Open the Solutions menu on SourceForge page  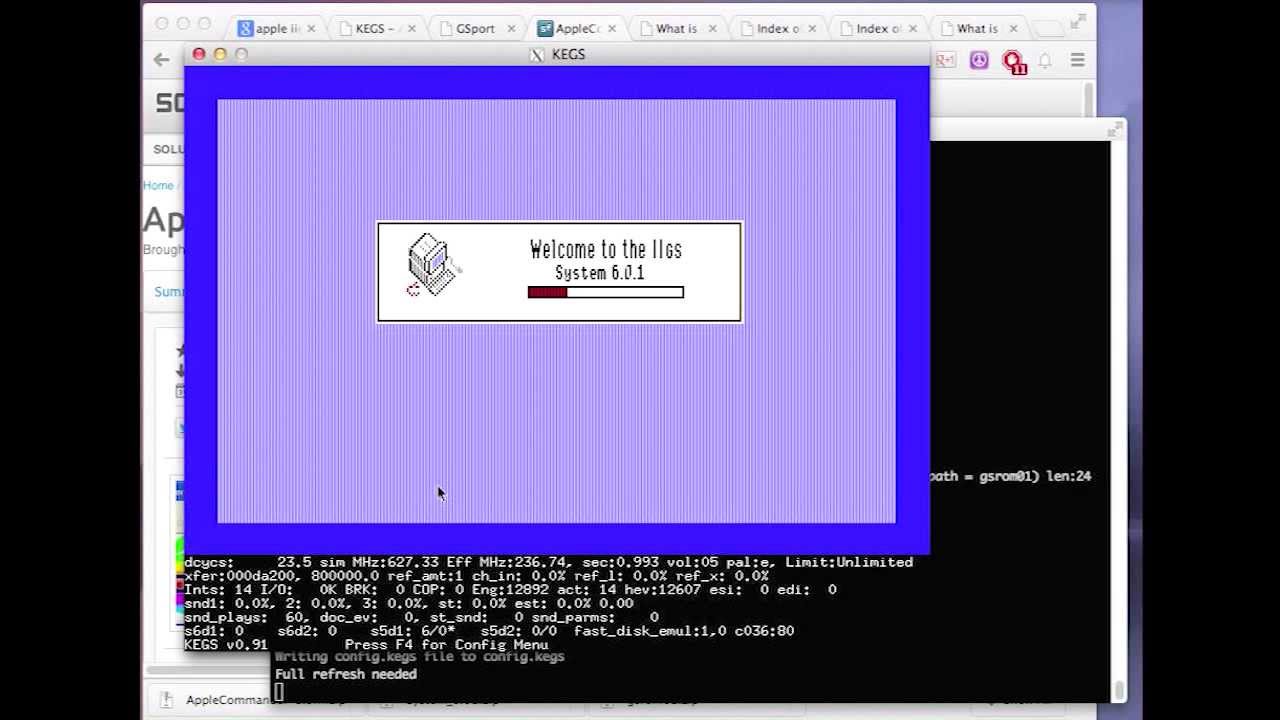point(168,149)
